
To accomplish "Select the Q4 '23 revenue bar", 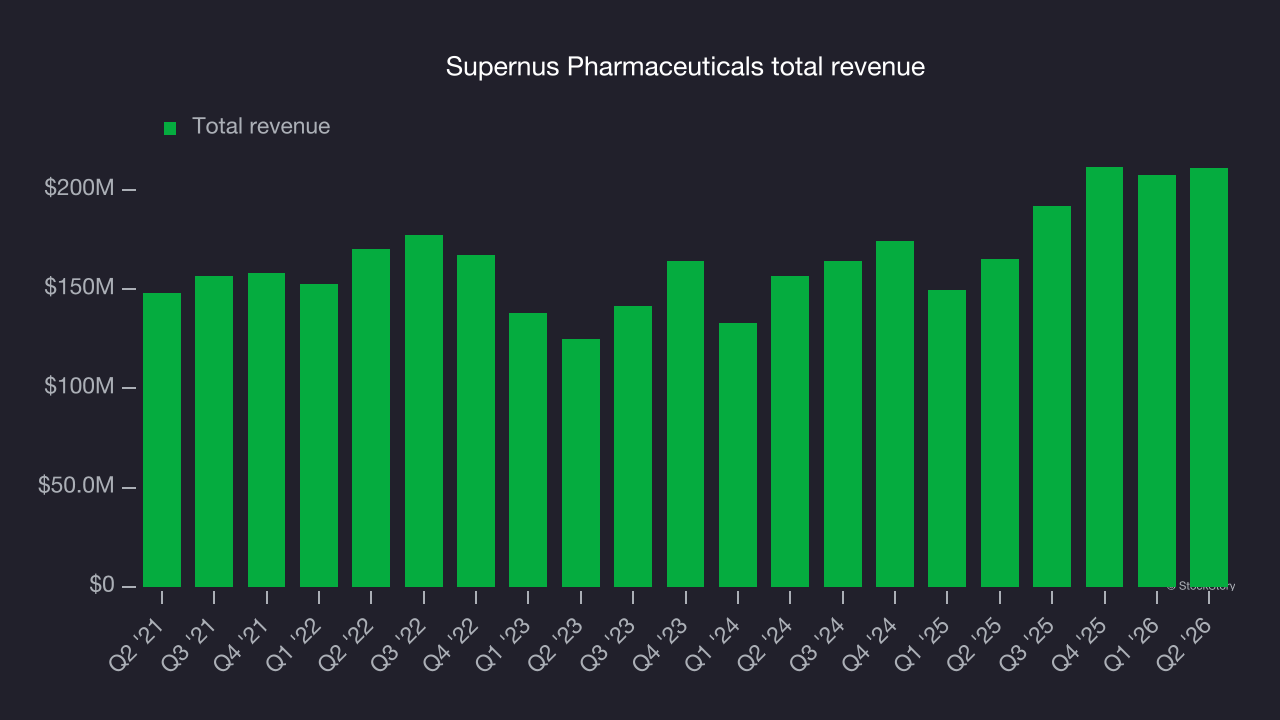I will 685,424.
